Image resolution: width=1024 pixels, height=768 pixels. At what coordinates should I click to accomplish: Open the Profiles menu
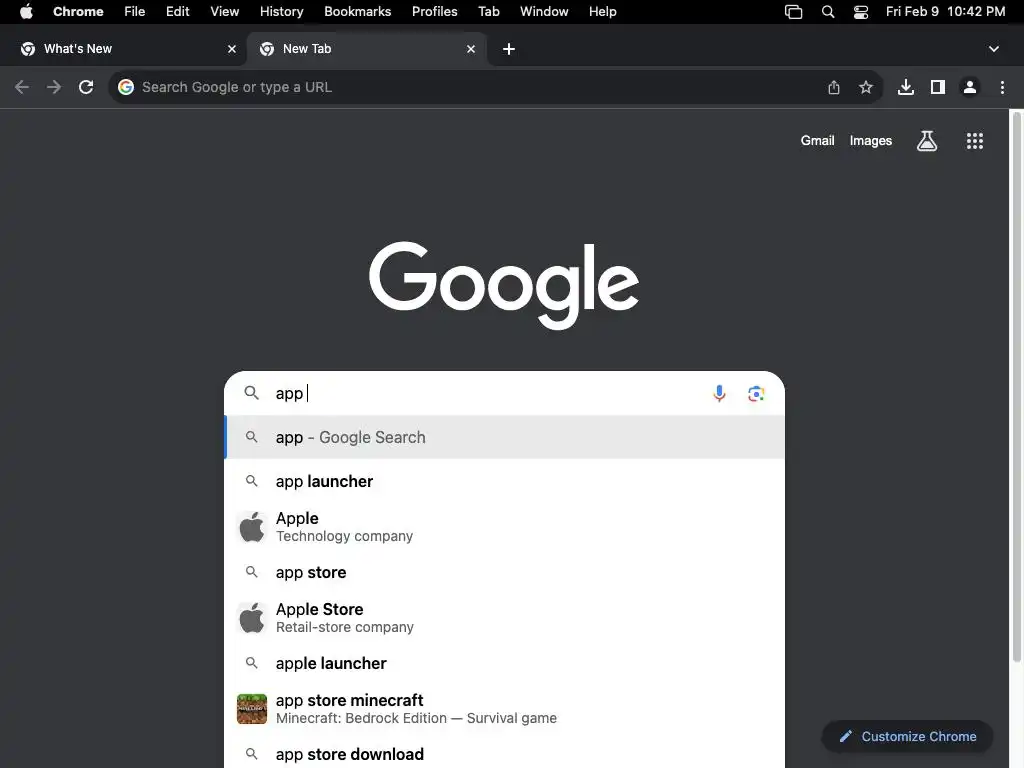[x=434, y=12]
